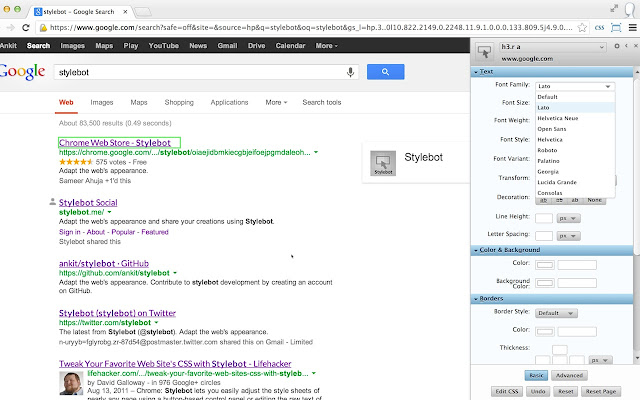Choose Roboto font option
The width and height of the screenshot is (640, 400).
tap(575, 150)
